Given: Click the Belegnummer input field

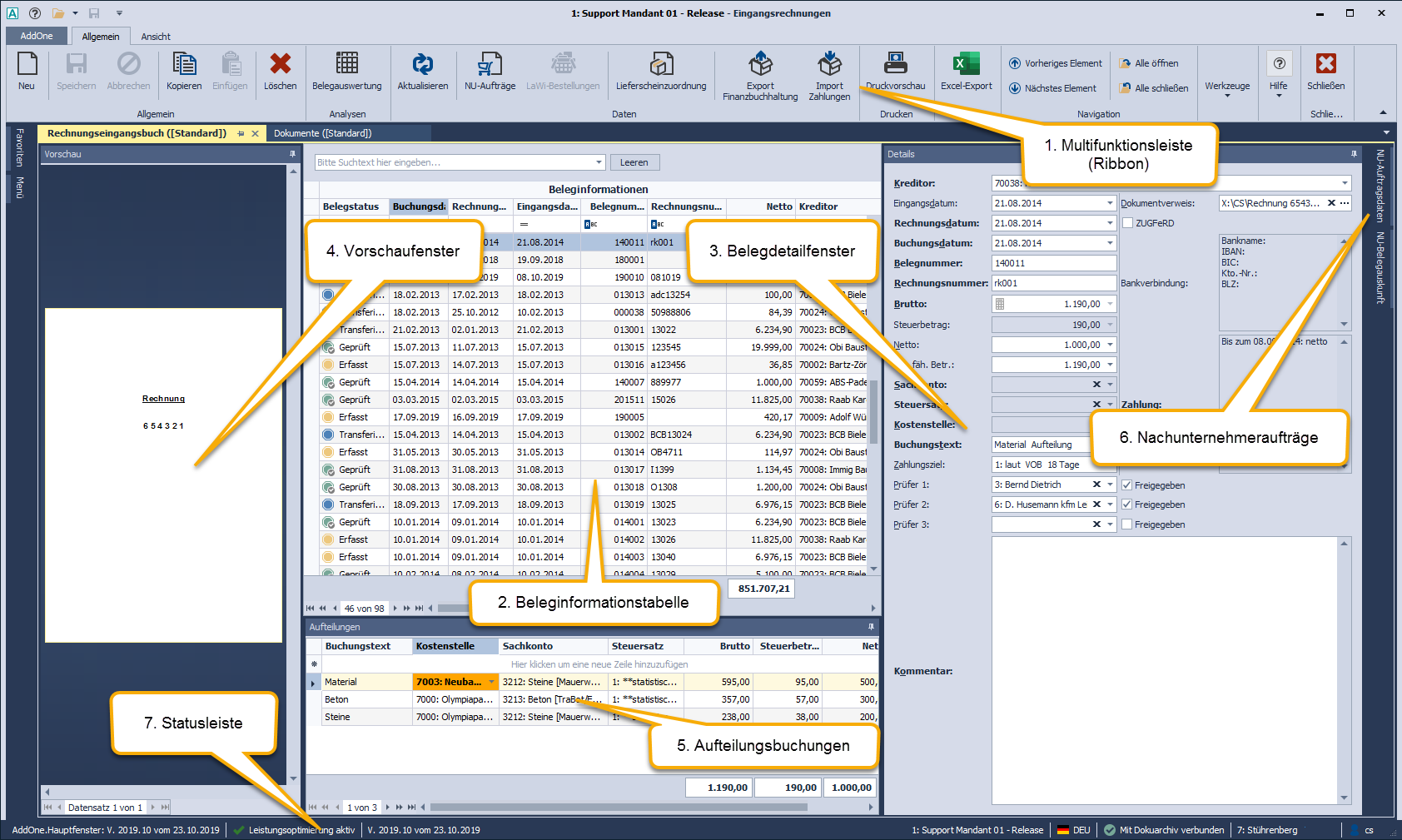Looking at the screenshot, I should click(1053, 263).
